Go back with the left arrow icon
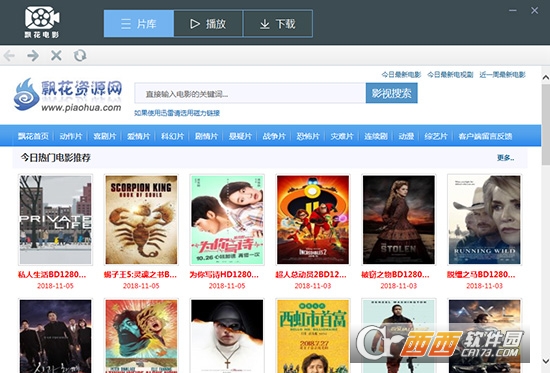The image size is (550, 373). coord(9,55)
